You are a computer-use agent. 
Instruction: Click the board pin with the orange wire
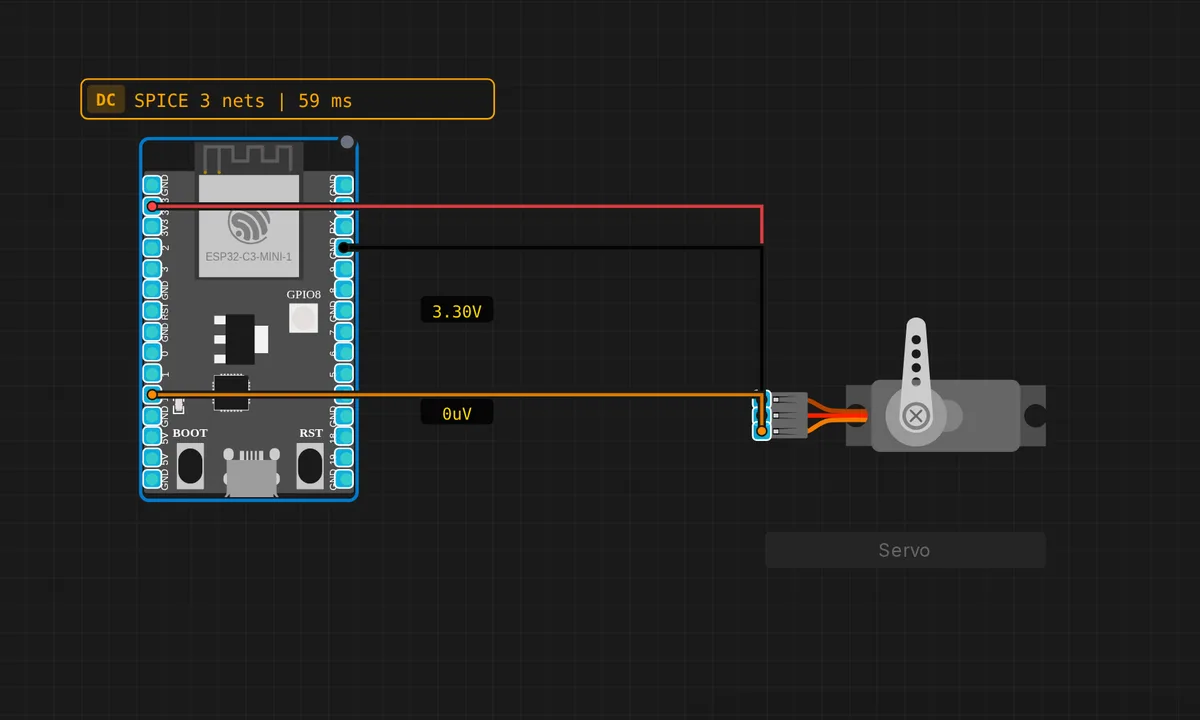click(x=152, y=394)
